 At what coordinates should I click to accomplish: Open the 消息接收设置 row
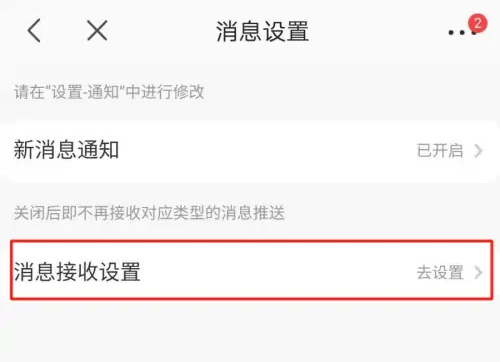pyautogui.click(x=250, y=271)
